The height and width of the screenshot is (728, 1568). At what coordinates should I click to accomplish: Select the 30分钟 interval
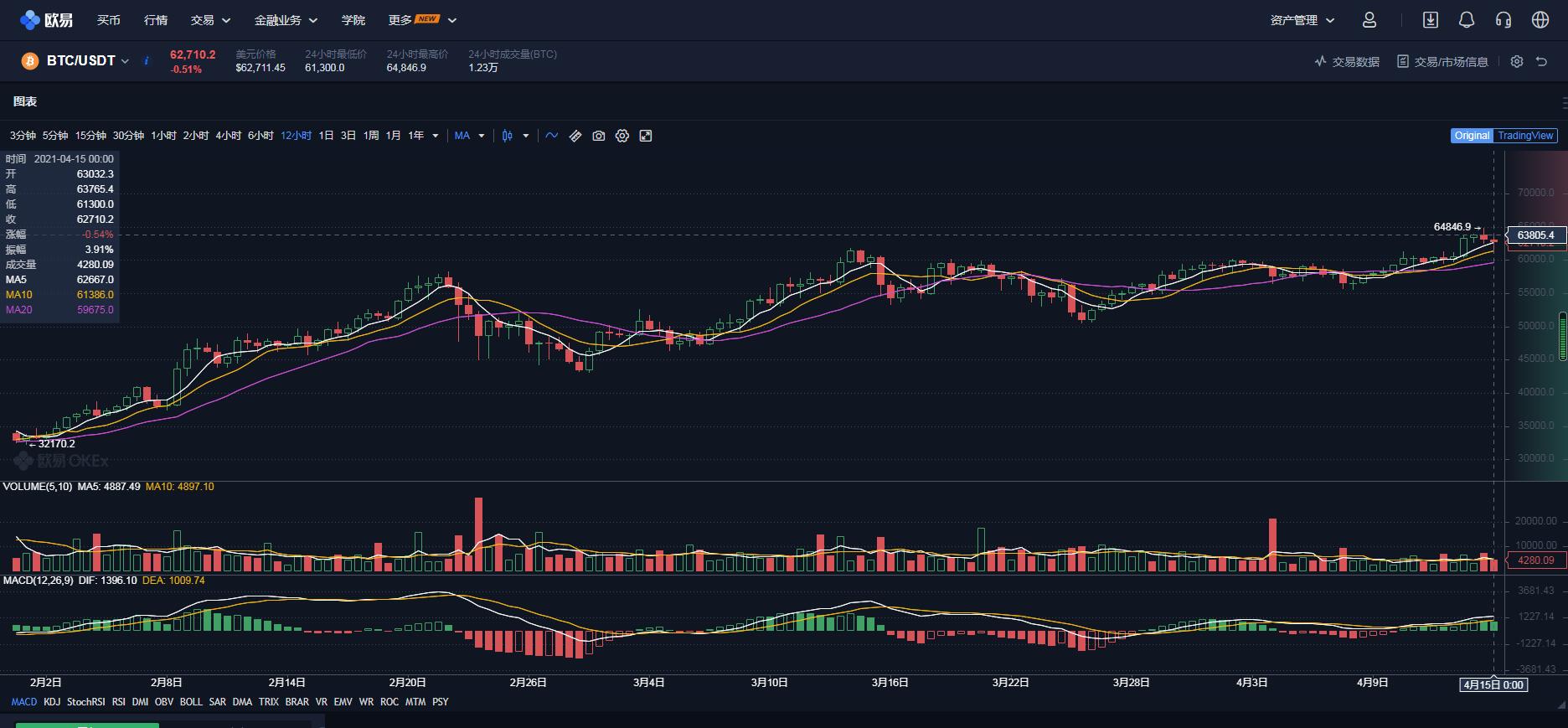coord(128,136)
